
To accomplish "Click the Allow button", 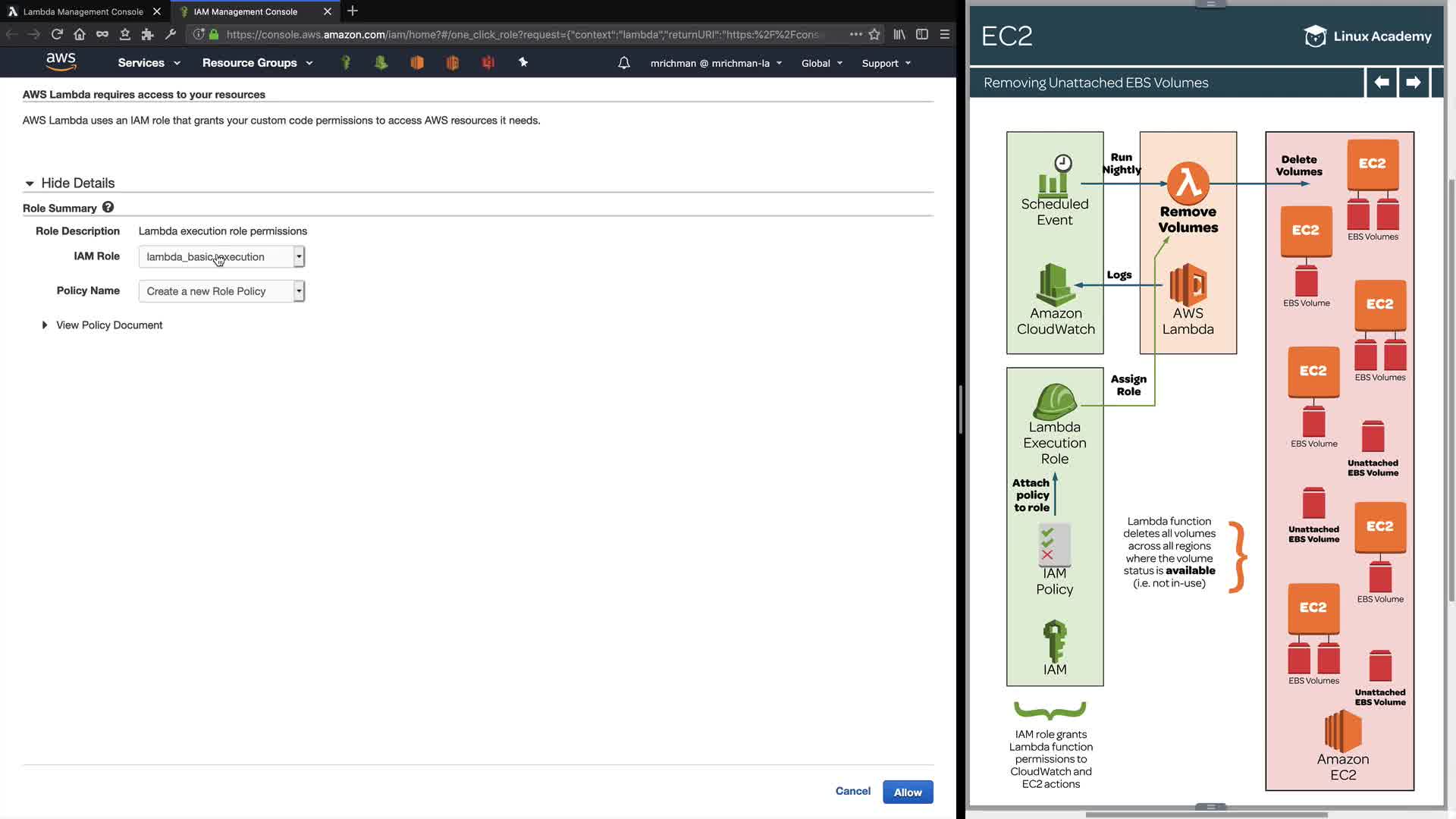I will coord(907,792).
